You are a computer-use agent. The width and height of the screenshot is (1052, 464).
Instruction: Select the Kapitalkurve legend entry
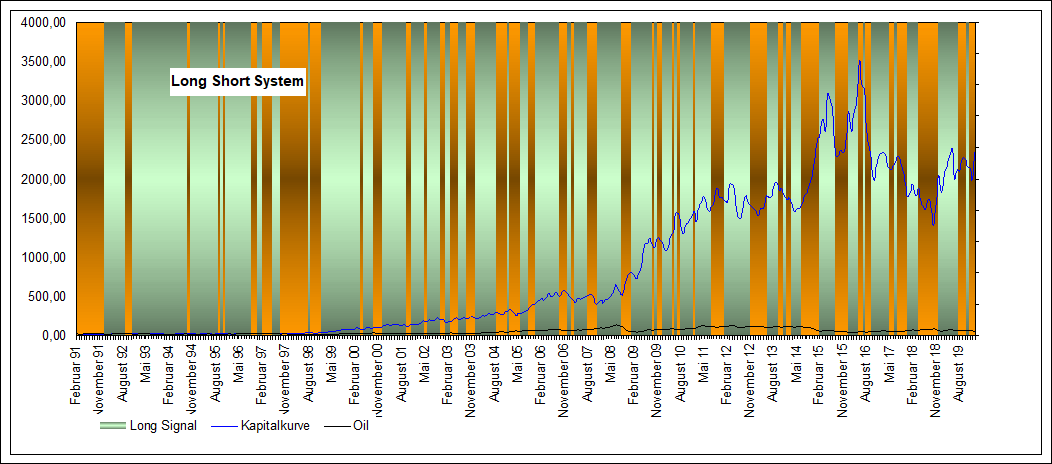261,426
